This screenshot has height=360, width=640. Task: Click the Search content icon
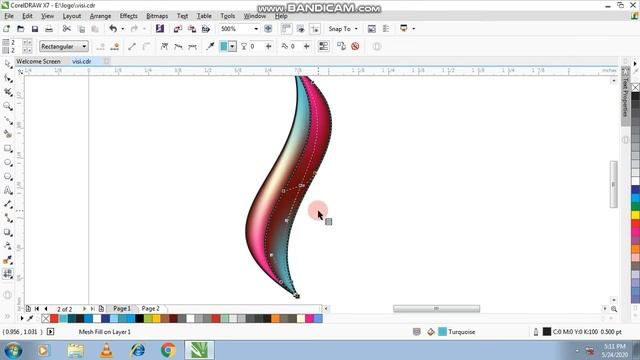160,29
